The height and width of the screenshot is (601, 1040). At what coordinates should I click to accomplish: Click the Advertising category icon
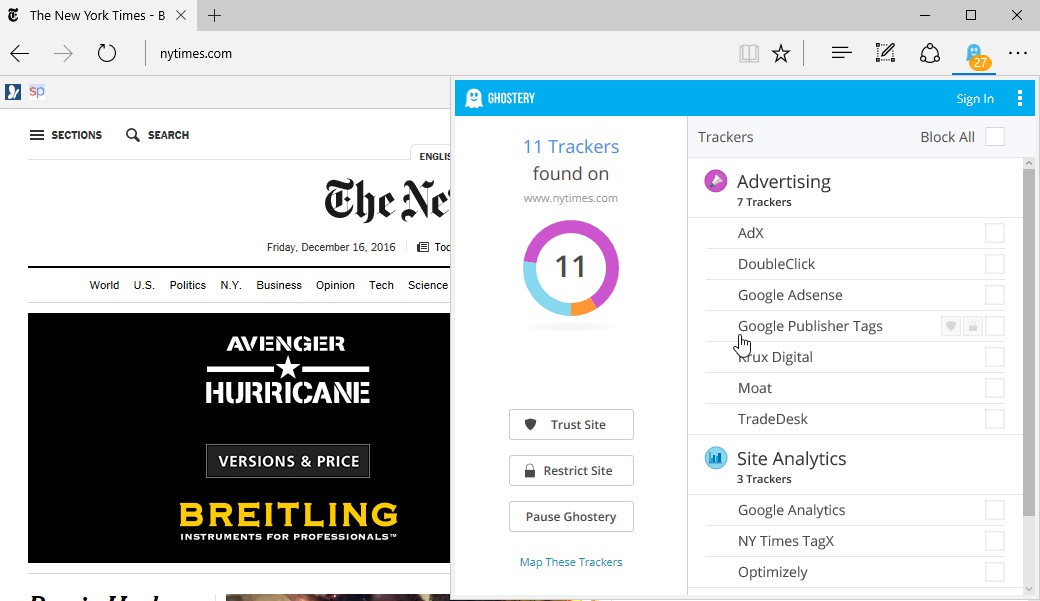pyautogui.click(x=715, y=181)
